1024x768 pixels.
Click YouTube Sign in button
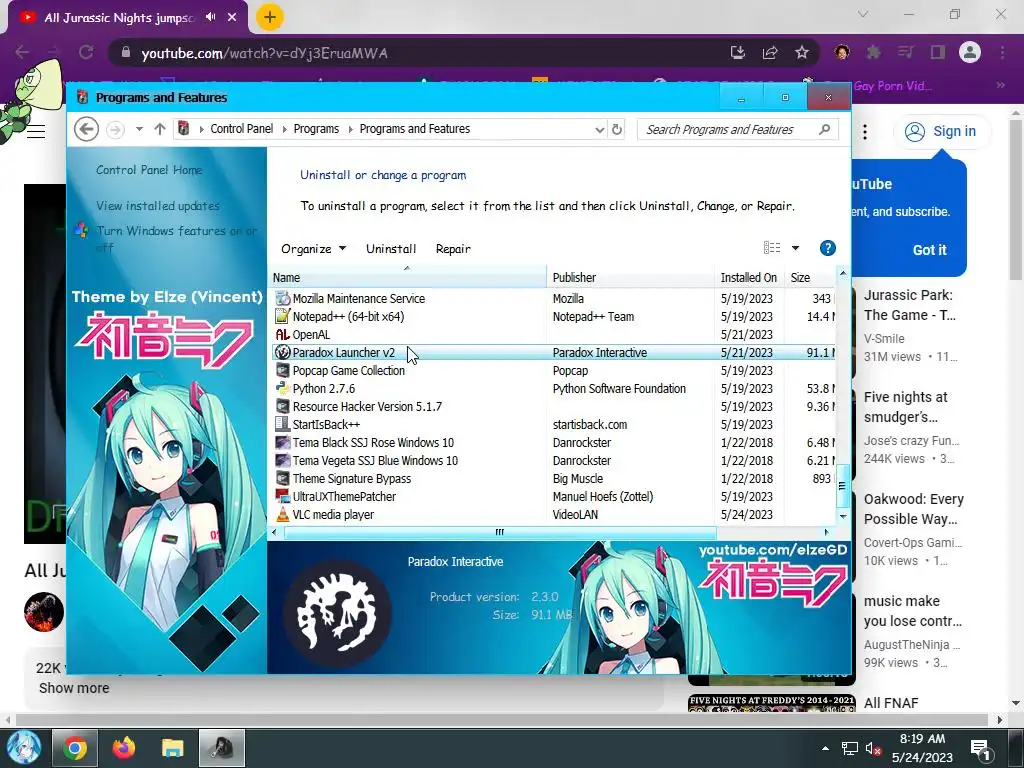[942, 131]
